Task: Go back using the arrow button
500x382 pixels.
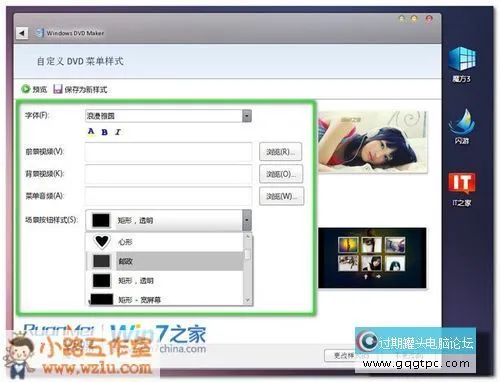Action: [x=22, y=33]
